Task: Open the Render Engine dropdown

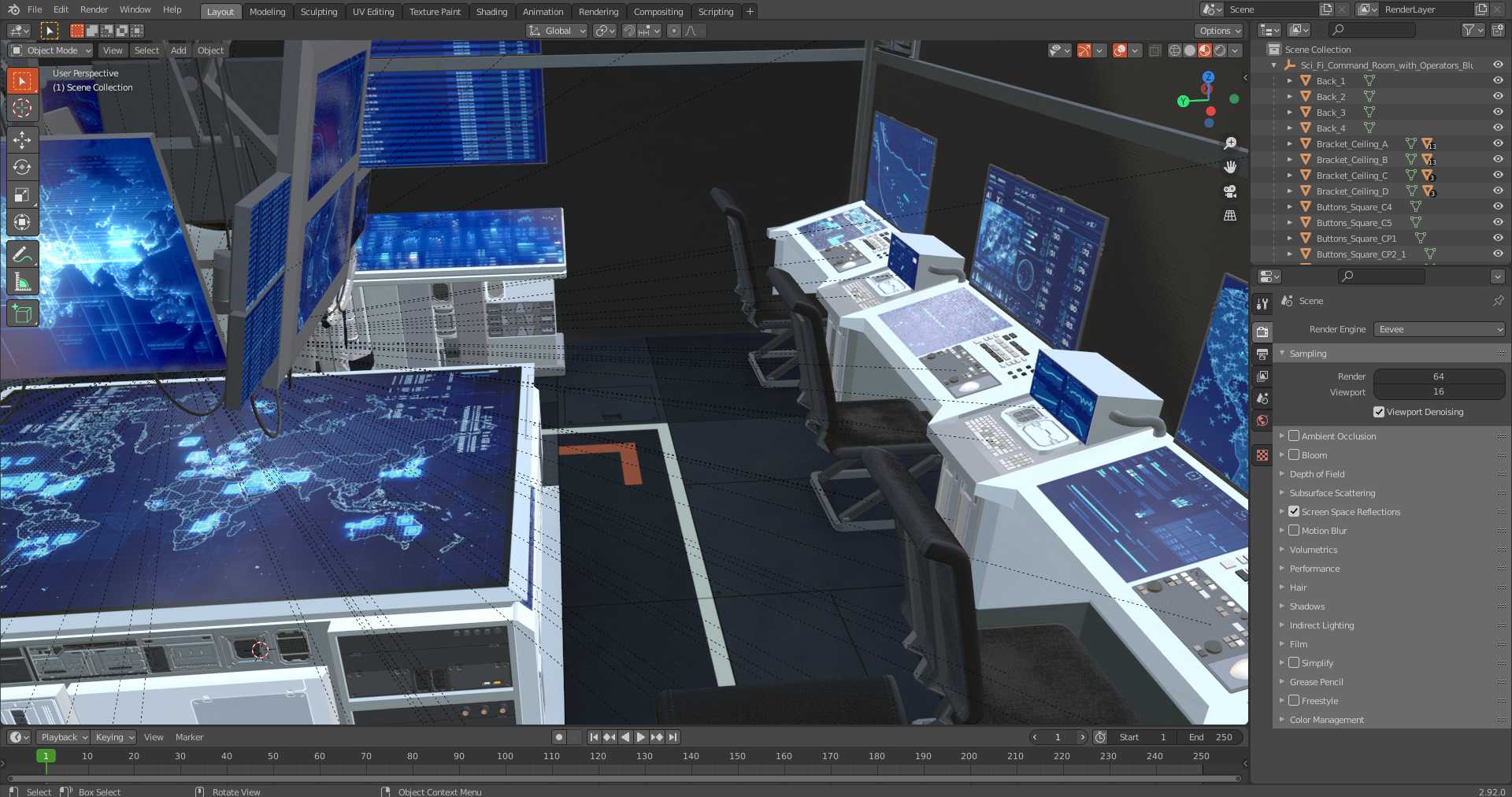Action: pyautogui.click(x=1440, y=329)
